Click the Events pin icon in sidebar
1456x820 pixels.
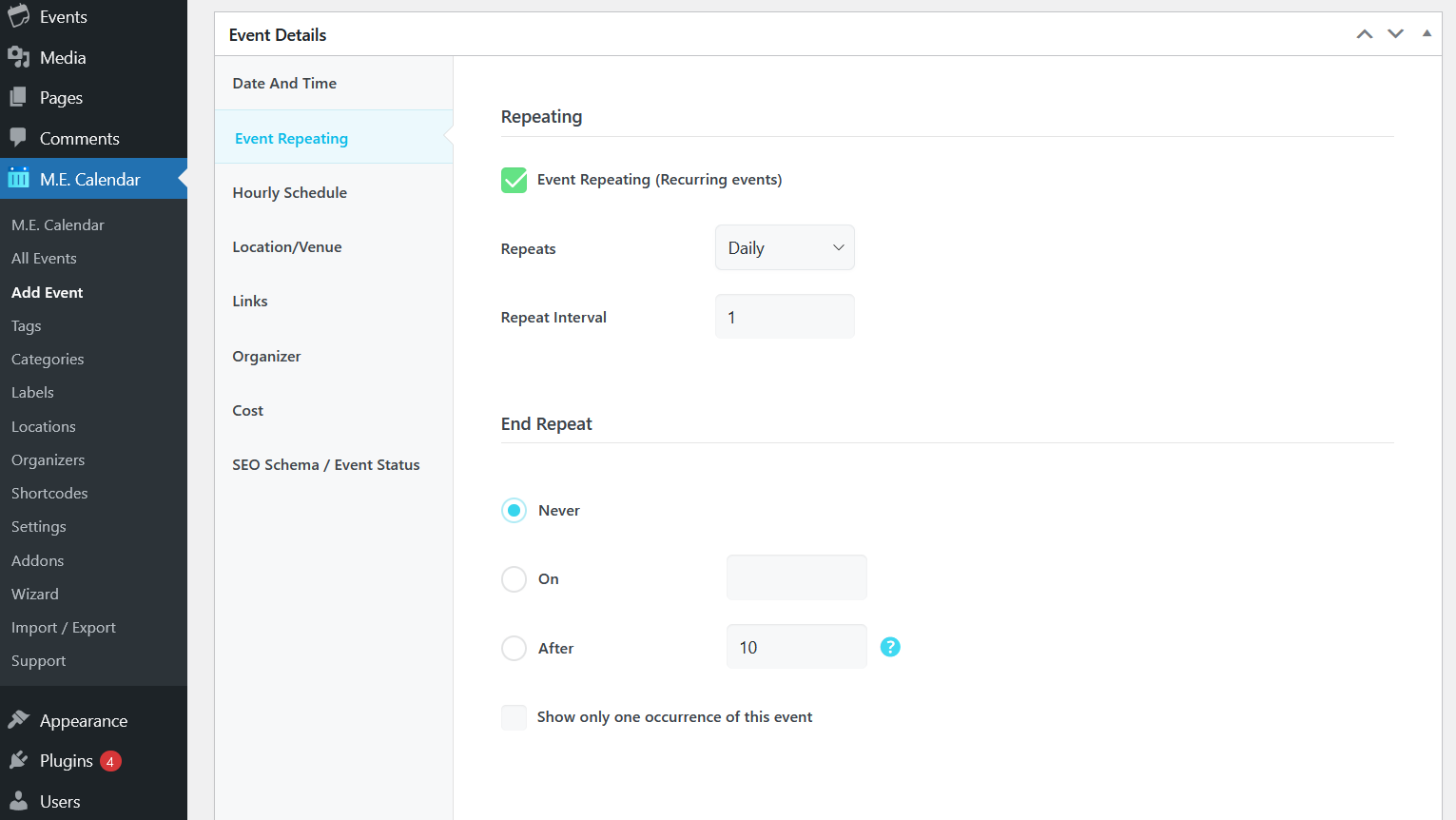point(18,16)
